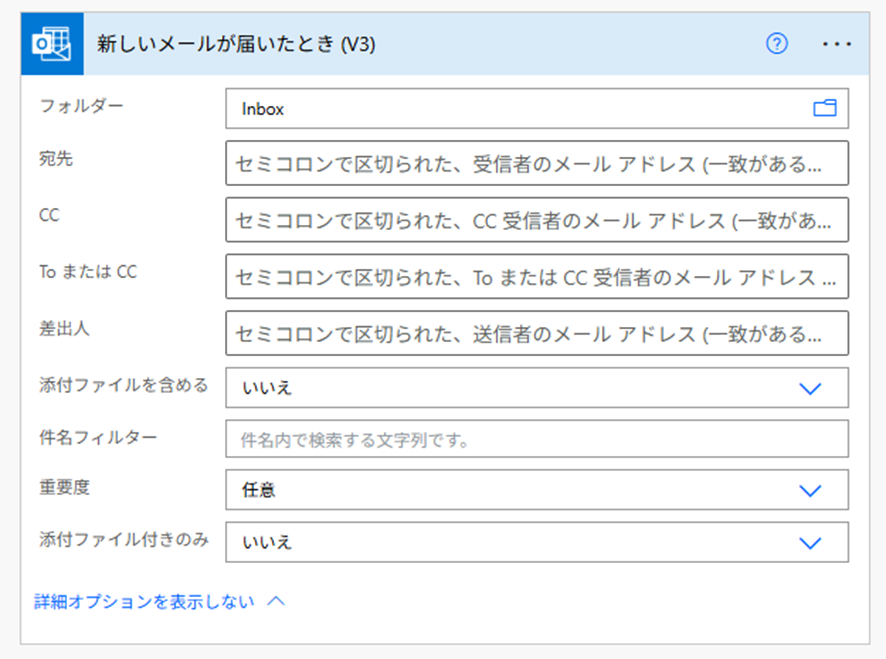This screenshot has height=659, width=886.
Task: Click the 差出人 sender address field
Action: tap(536, 334)
